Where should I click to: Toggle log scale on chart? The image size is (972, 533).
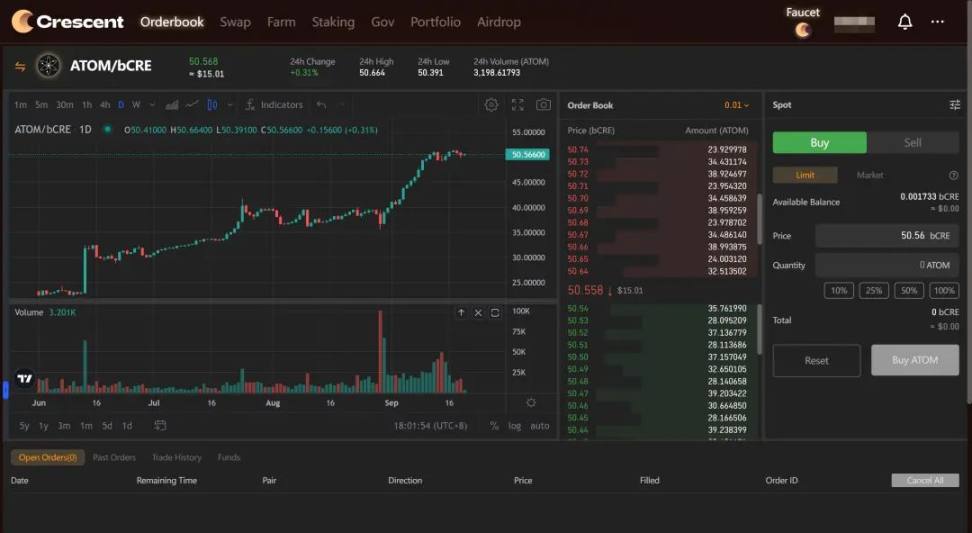(515, 426)
